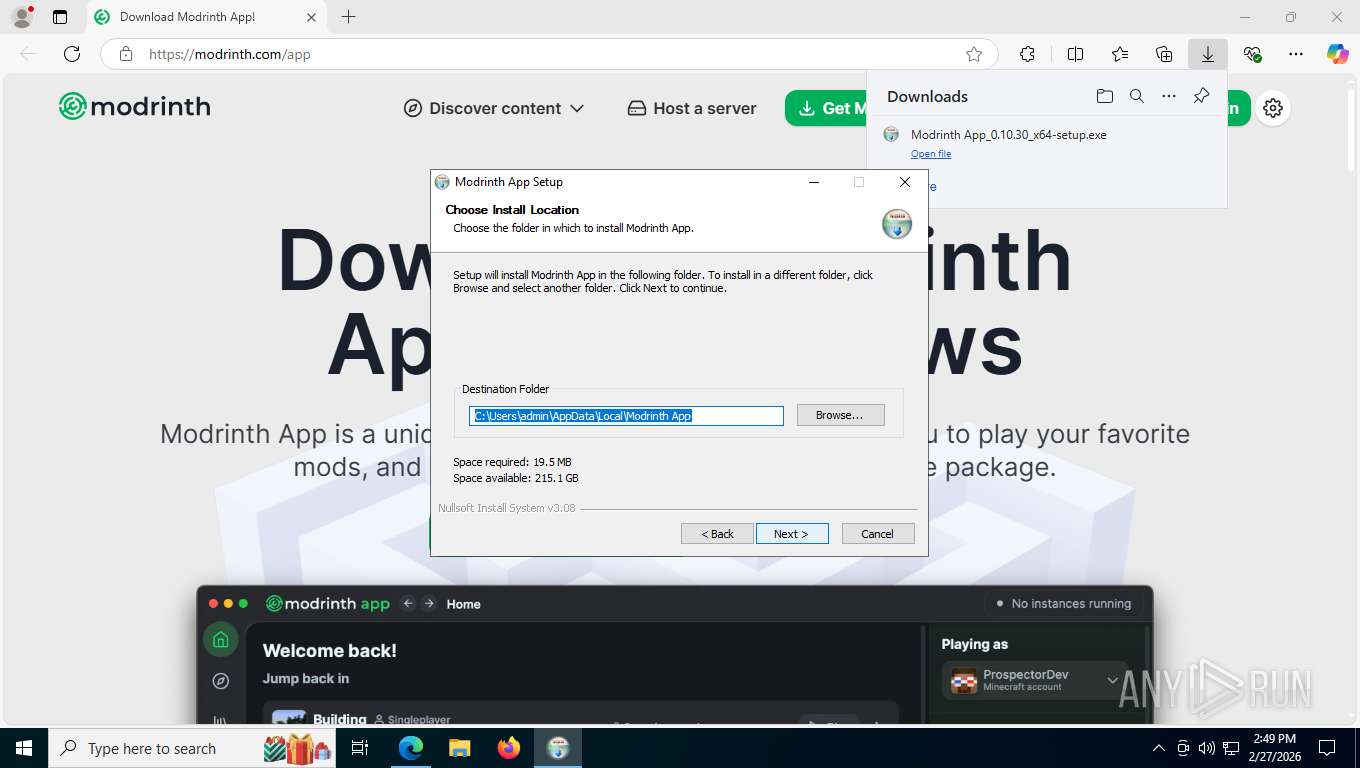1360x768 pixels.
Task: Click the address bar URL
Action: (x=230, y=54)
